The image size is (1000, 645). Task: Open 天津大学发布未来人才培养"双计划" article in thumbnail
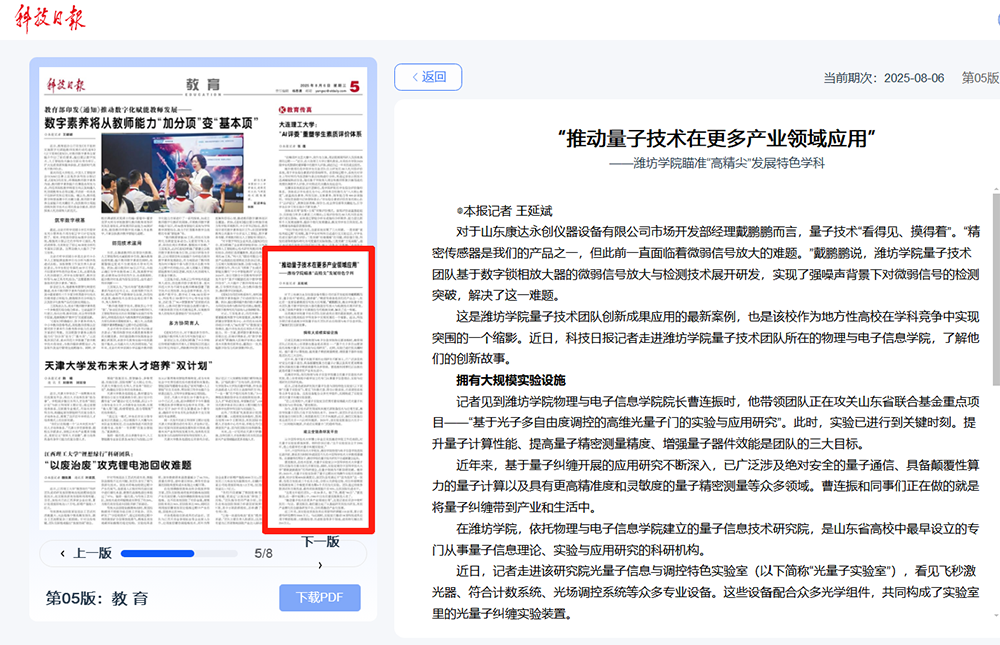click(x=128, y=366)
